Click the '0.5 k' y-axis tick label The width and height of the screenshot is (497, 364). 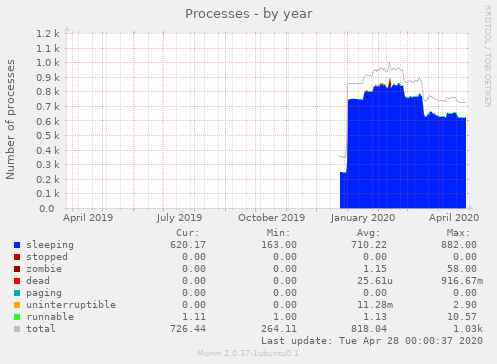click(48, 135)
